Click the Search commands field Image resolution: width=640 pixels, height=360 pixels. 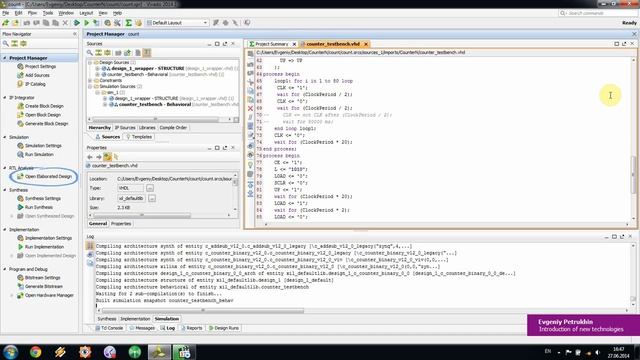[x=598, y=13]
